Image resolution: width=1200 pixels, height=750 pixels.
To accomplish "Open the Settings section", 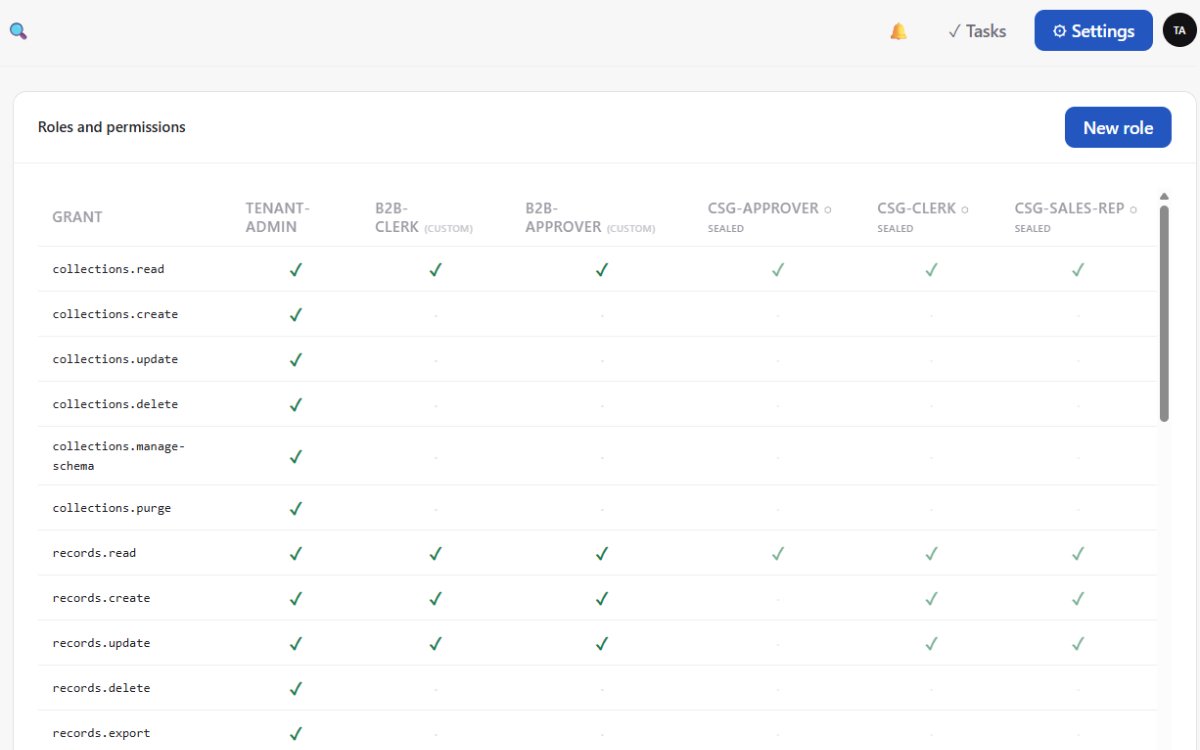I will point(1093,31).
